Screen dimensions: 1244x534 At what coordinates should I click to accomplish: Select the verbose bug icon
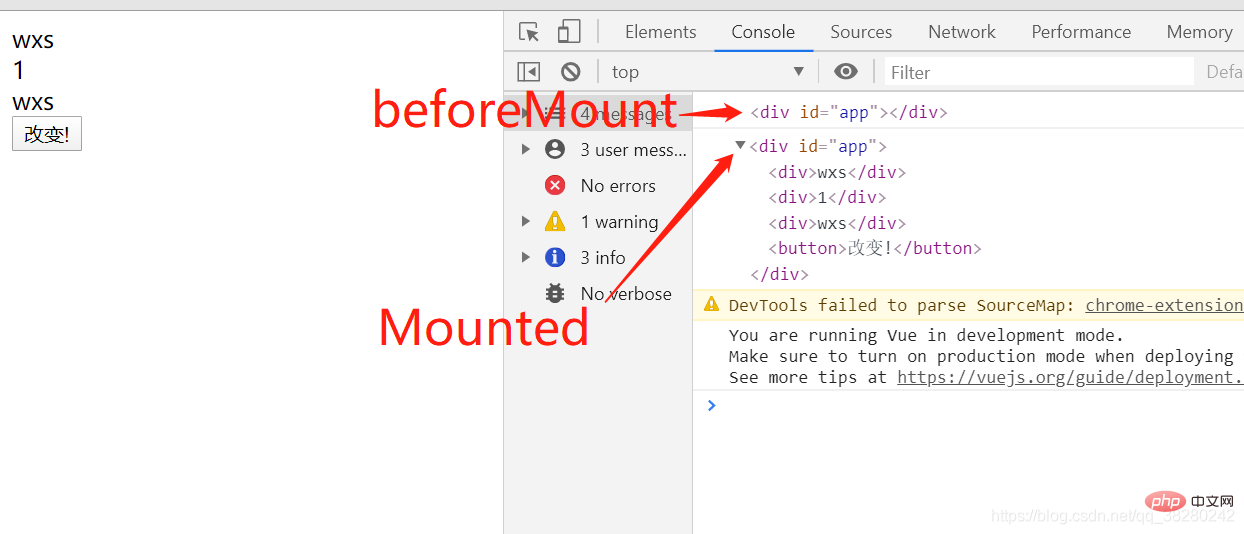coord(555,293)
